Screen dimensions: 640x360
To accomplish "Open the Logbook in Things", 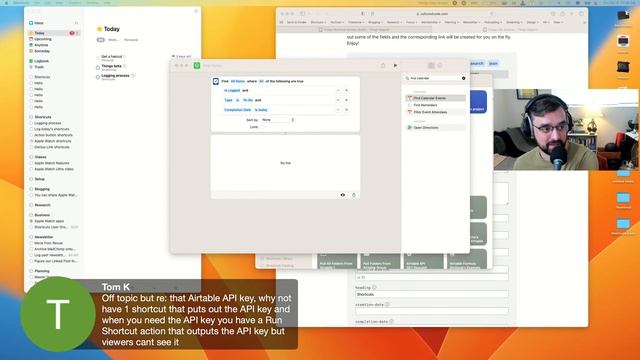I will click(x=53, y=61).
